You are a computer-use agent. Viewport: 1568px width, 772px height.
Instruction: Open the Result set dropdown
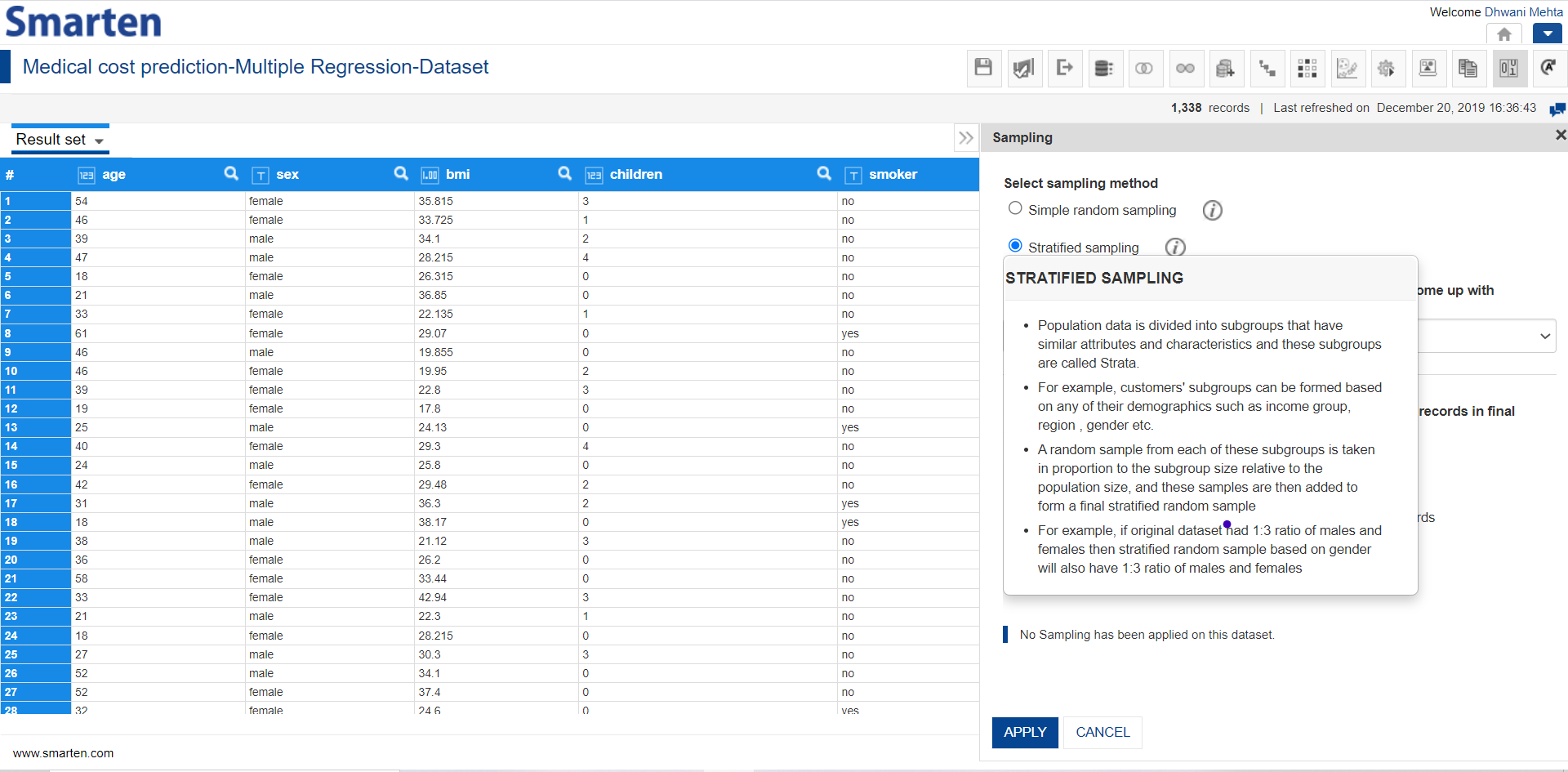point(60,140)
